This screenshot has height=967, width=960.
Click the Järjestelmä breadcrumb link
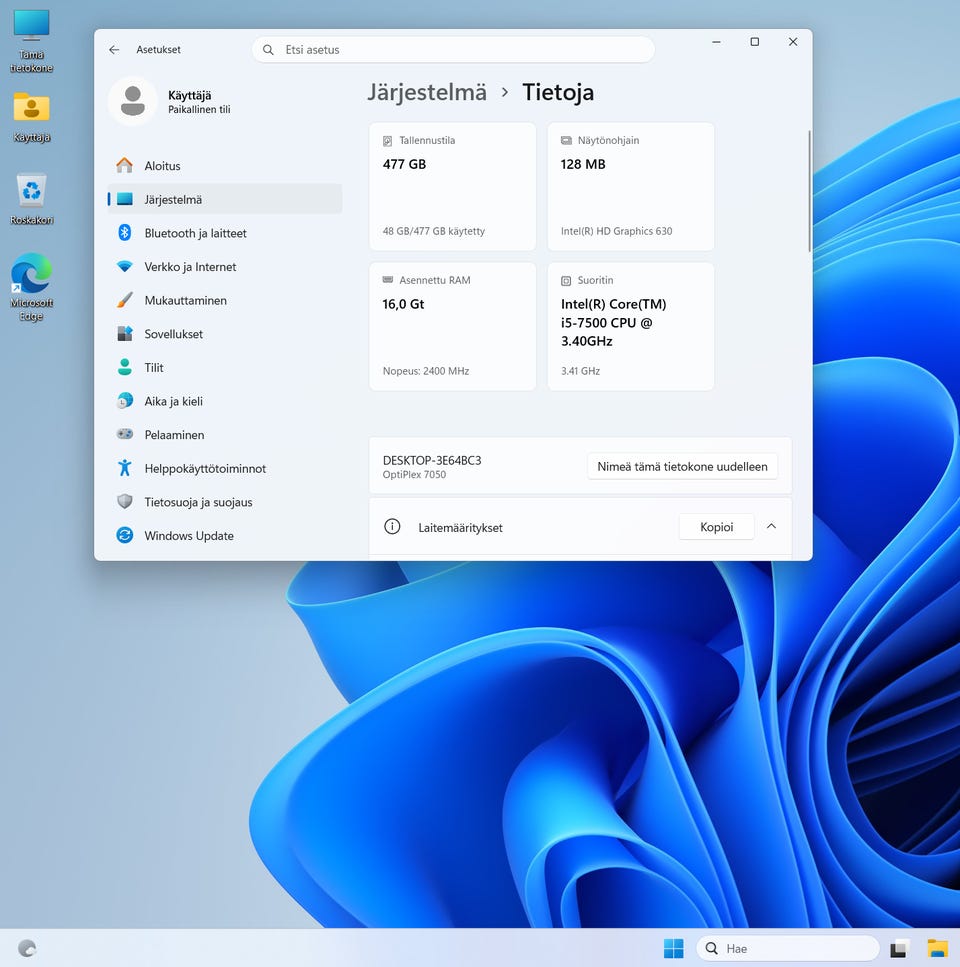coord(427,93)
